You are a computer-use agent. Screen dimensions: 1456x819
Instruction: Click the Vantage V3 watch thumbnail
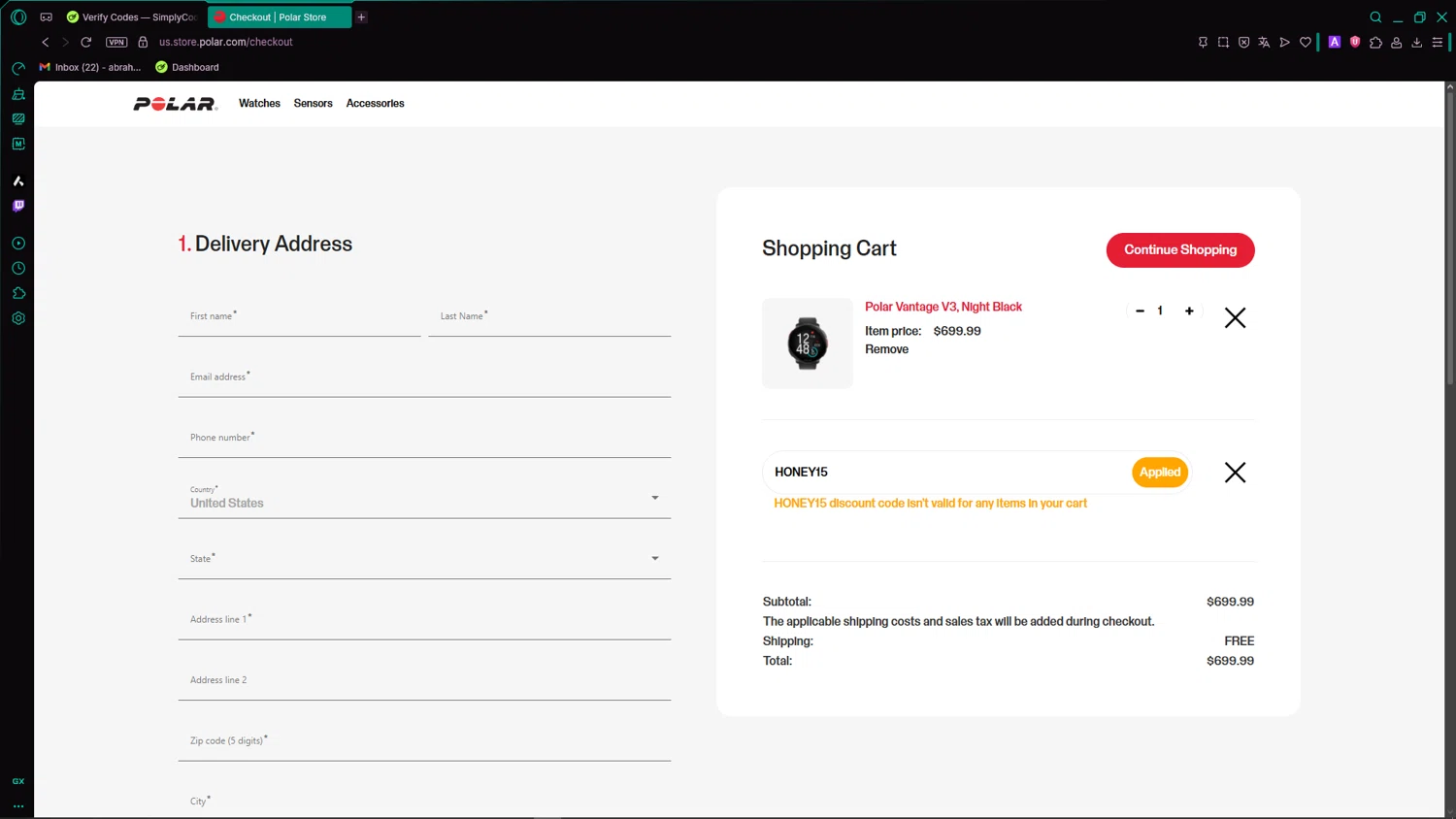[x=808, y=344]
